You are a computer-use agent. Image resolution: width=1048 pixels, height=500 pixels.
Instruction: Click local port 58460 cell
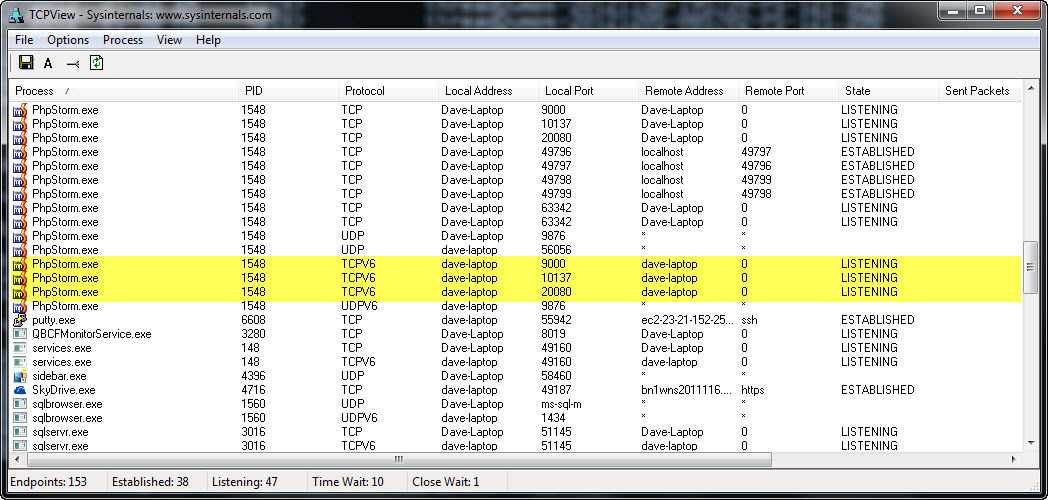[556, 376]
